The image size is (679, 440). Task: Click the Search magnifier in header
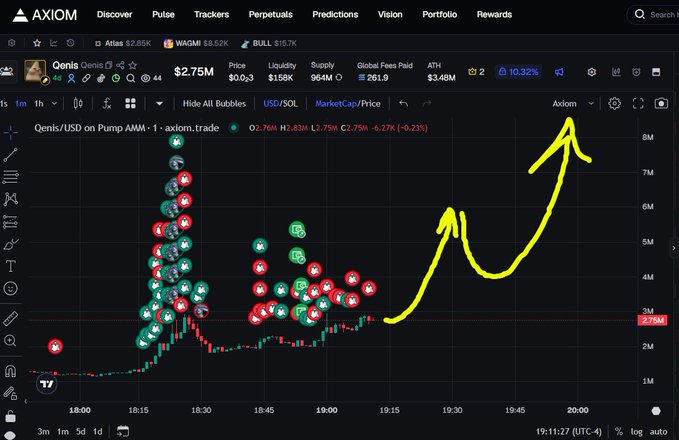click(x=640, y=14)
